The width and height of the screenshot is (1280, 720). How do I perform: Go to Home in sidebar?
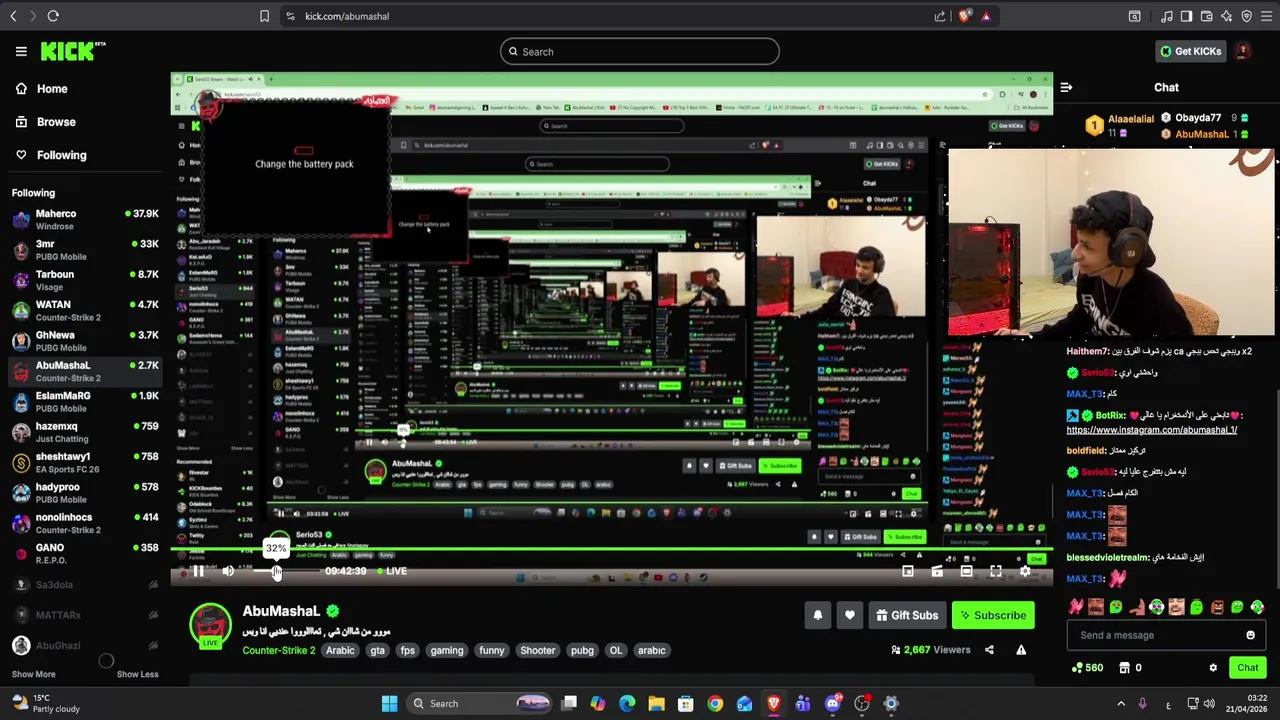pyautogui.click(x=41, y=89)
